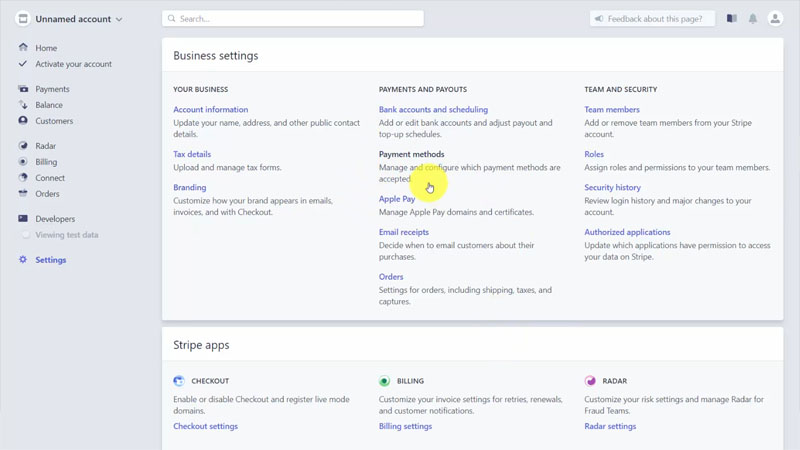This screenshot has height=450, width=800.
Task: Click the Search input field
Action: tap(293, 19)
